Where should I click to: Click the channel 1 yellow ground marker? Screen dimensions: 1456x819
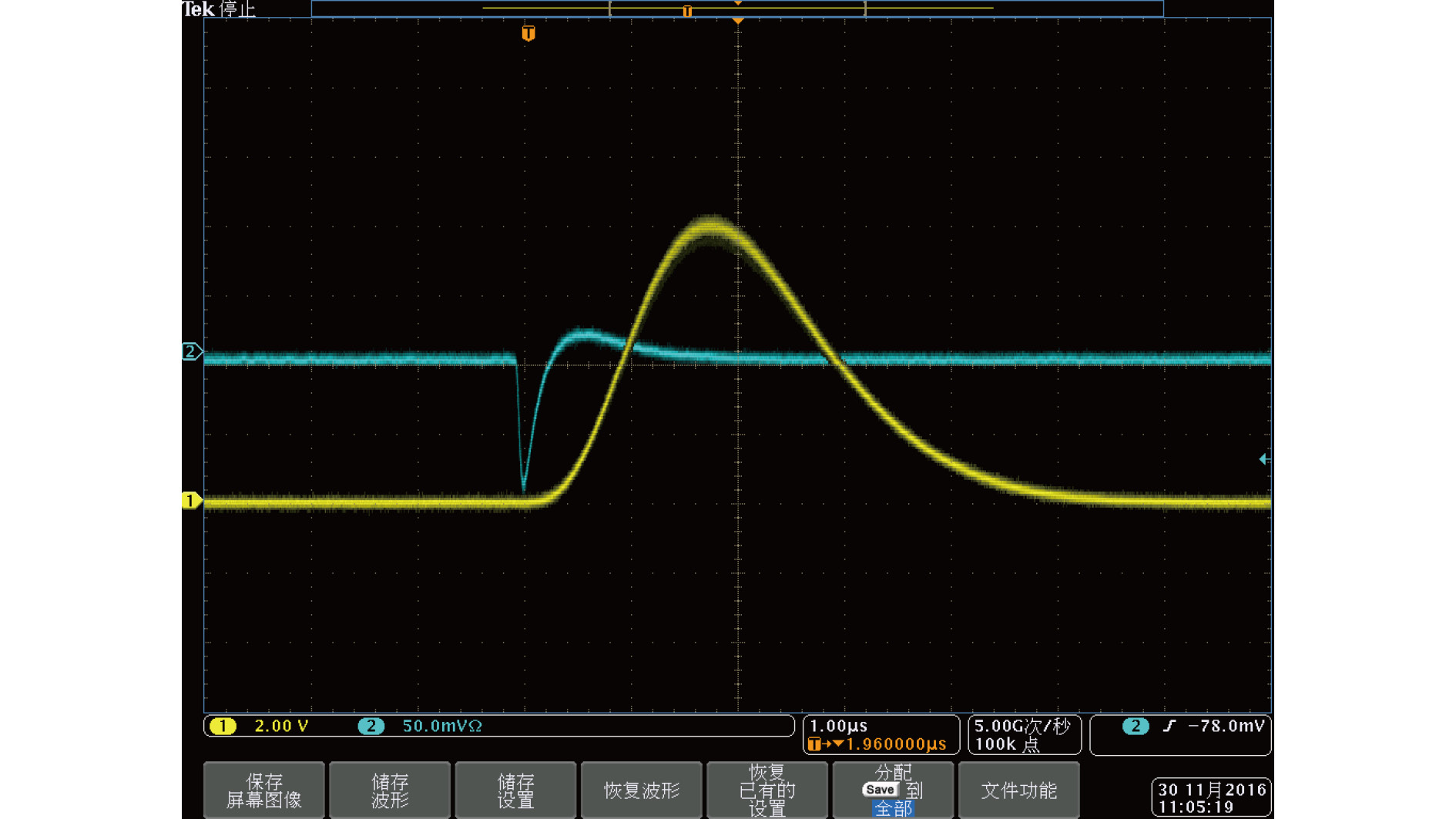[190, 501]
